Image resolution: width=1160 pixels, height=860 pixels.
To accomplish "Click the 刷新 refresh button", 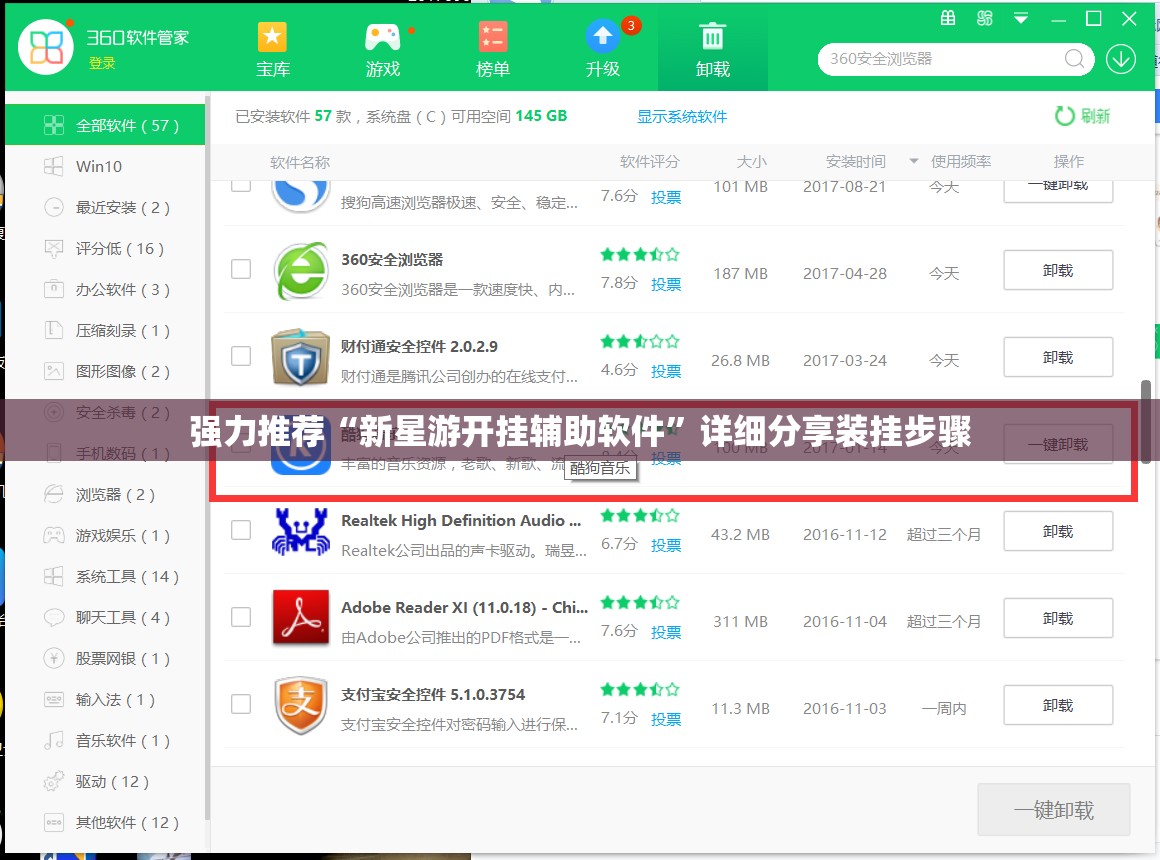I will [1082, 116].
